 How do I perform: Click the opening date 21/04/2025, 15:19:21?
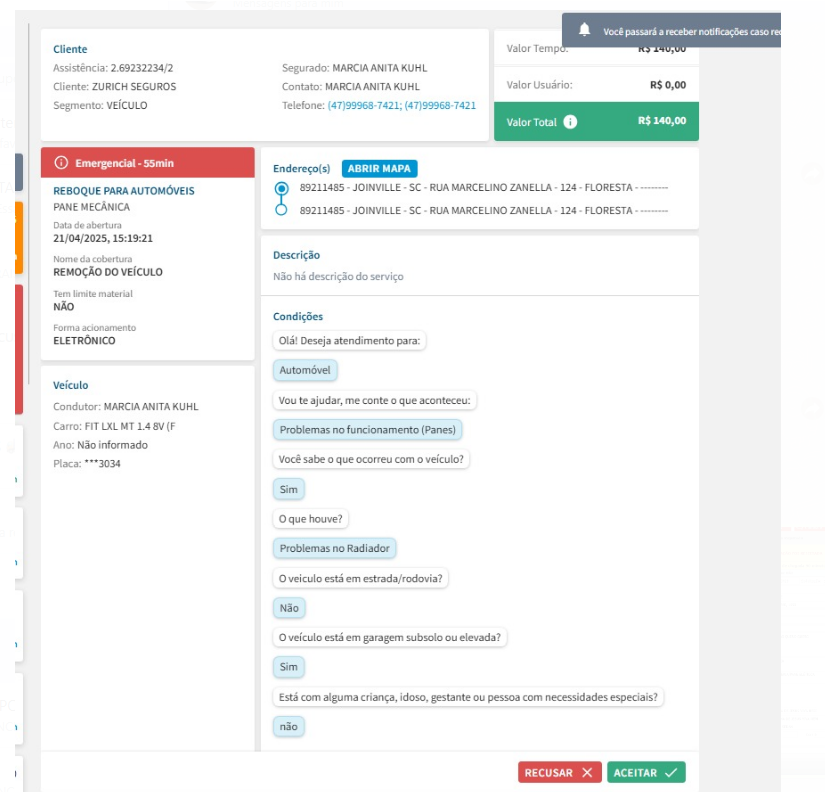click(103, 238)
